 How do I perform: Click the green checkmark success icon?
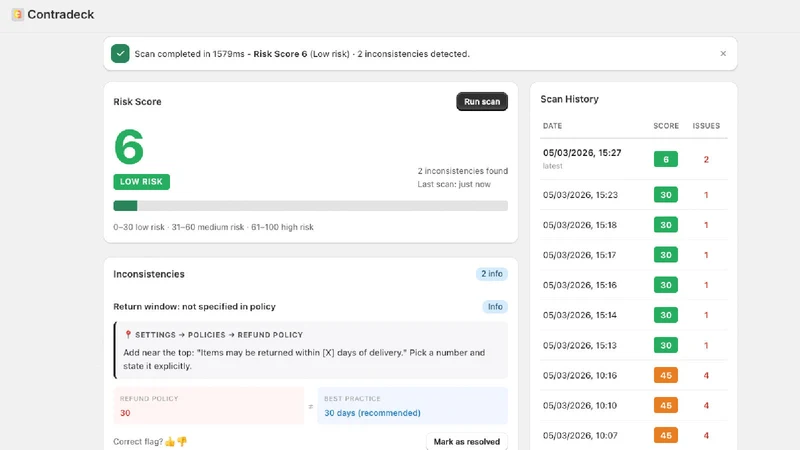coord(120,54)
